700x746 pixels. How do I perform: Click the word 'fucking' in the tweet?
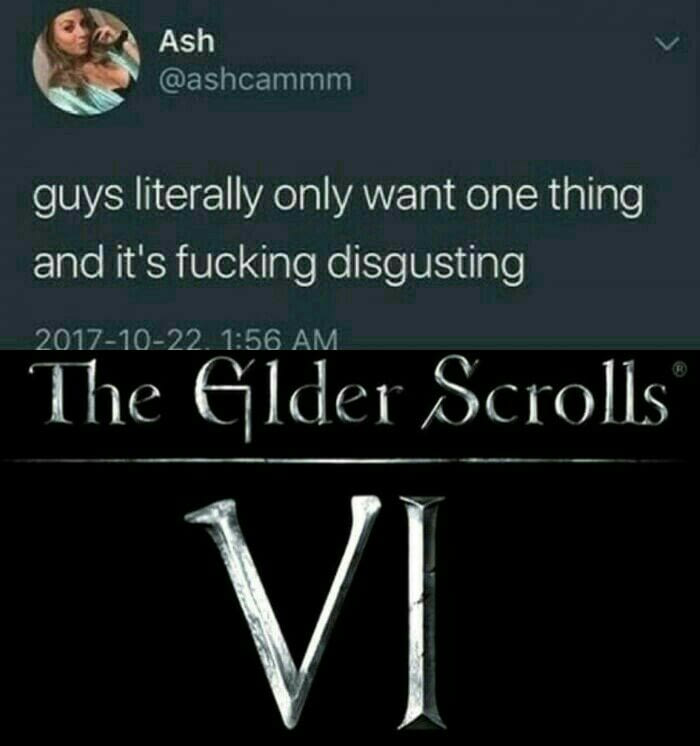point(246,264)
